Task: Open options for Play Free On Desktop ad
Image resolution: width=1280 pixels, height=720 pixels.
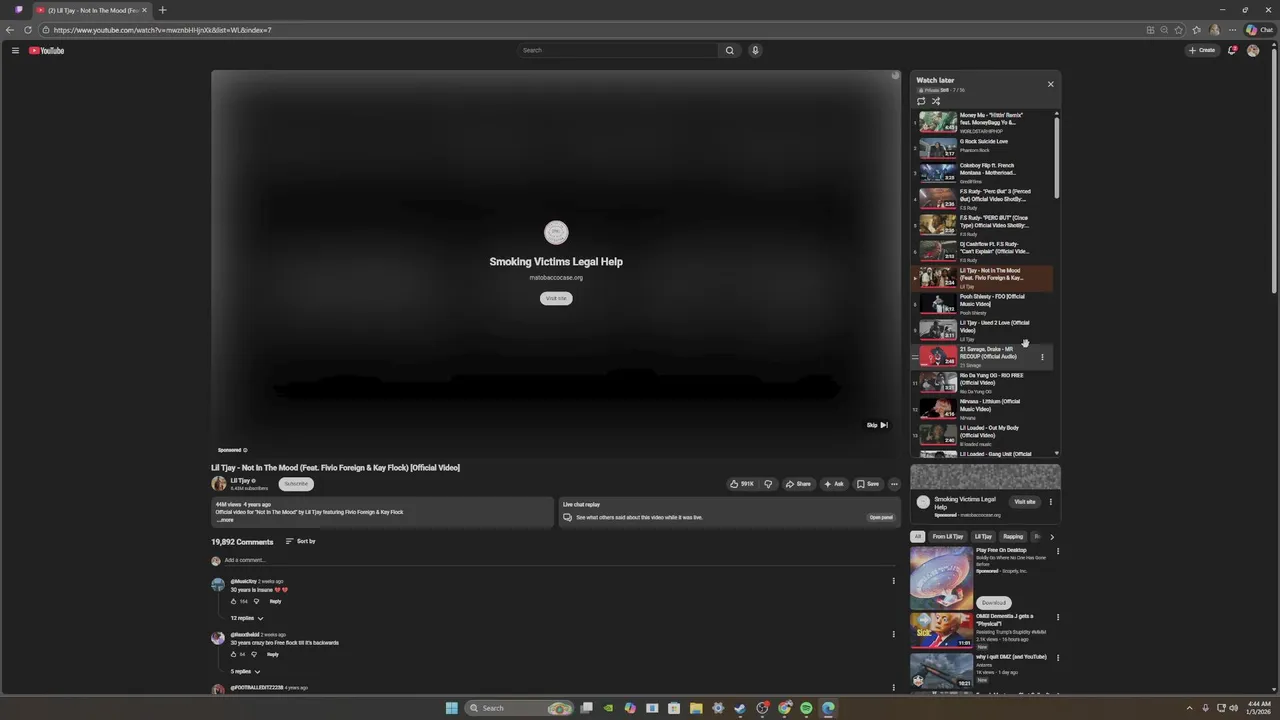Action: [1058, 551]
